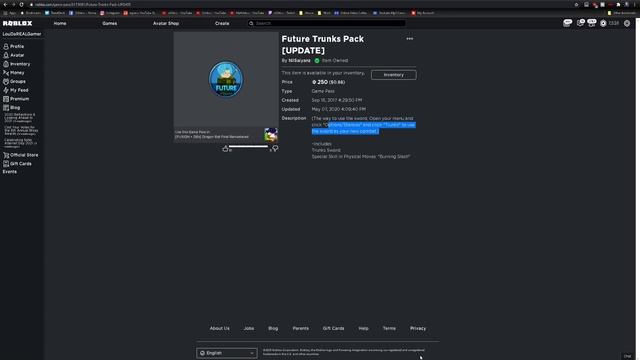Image resolution: width=640 pixels, height=360 pixels.
Task: Open the three-dots item options menu
Action: [x=409, y=39]
